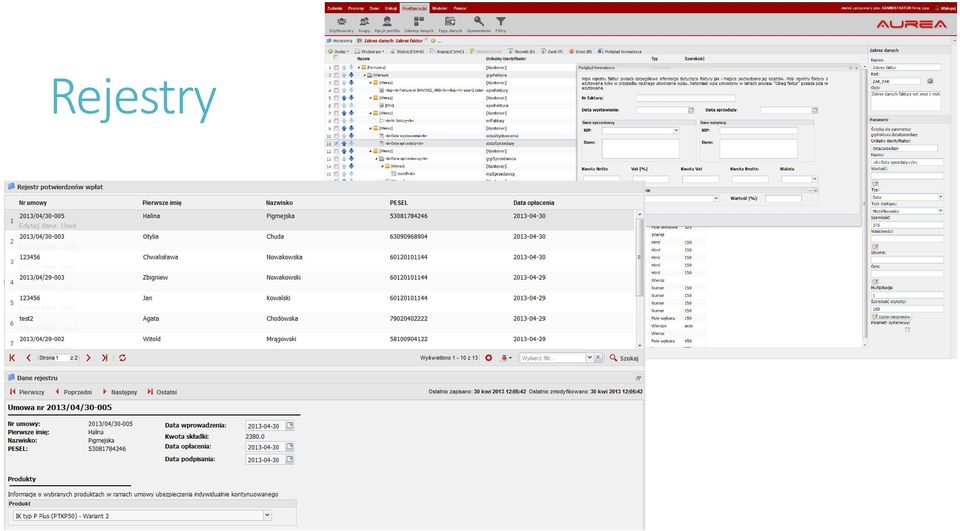Image resolution: width=960 pixels, height=531 pixels.
Task: Toggle checkbox on row 1 of Aurea tree
Action: (x=336, y=67)
